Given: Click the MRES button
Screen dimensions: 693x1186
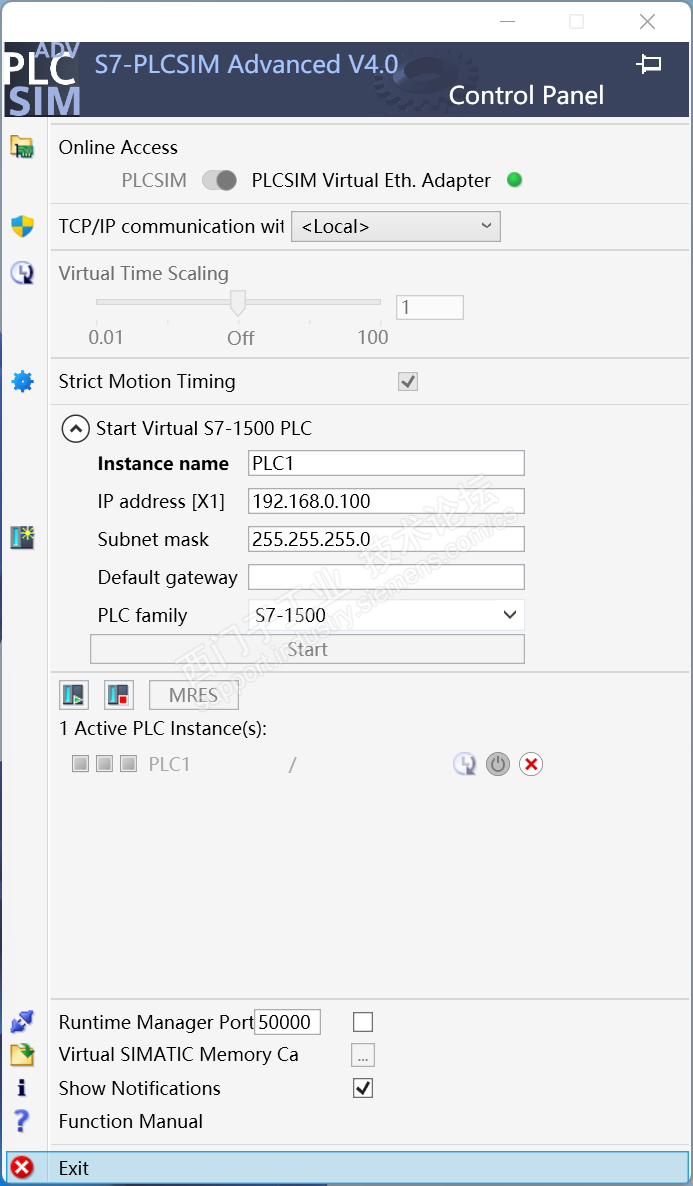Looking at the screenshot, I should [194, 695].
